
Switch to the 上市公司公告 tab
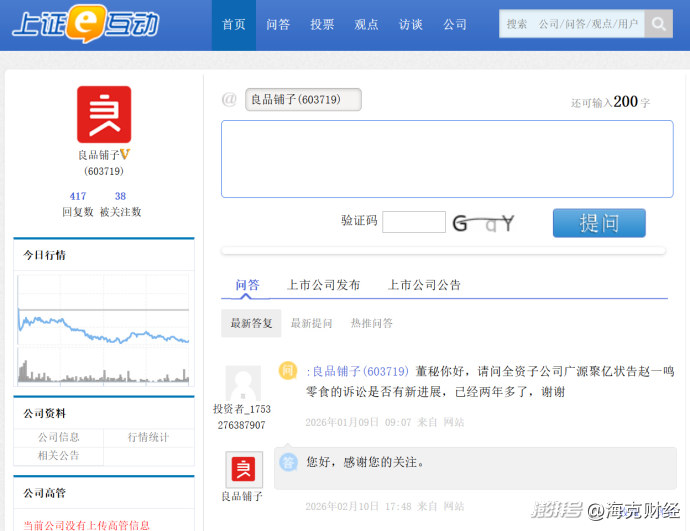(425, 285)
